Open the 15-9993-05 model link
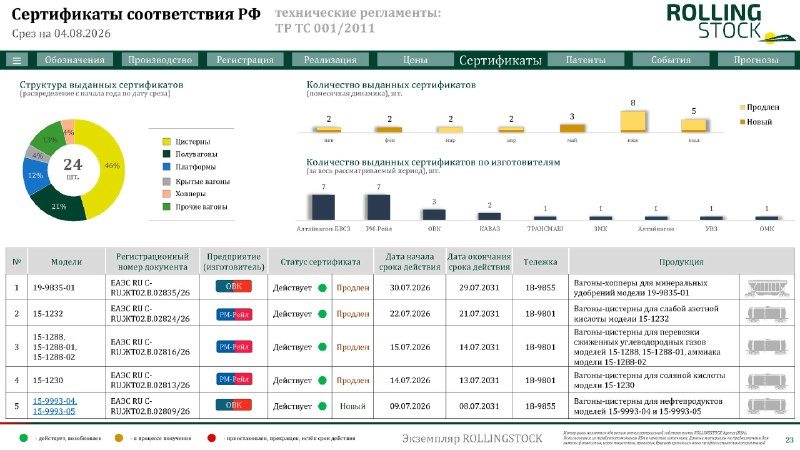The width and height of the screenshot is (800, 450). 54,411
